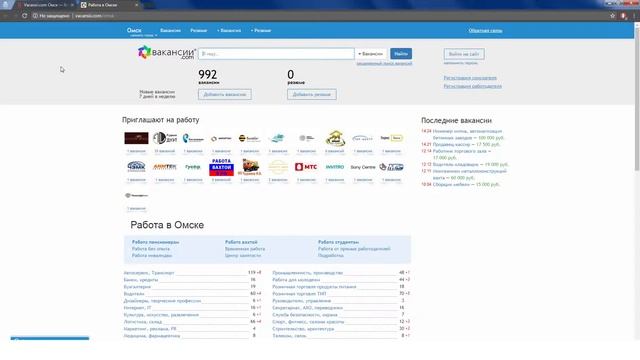Select + Резюме in the top menu
Image resolution: width=640 pixels, height=360 pixels.
point(261,31)
